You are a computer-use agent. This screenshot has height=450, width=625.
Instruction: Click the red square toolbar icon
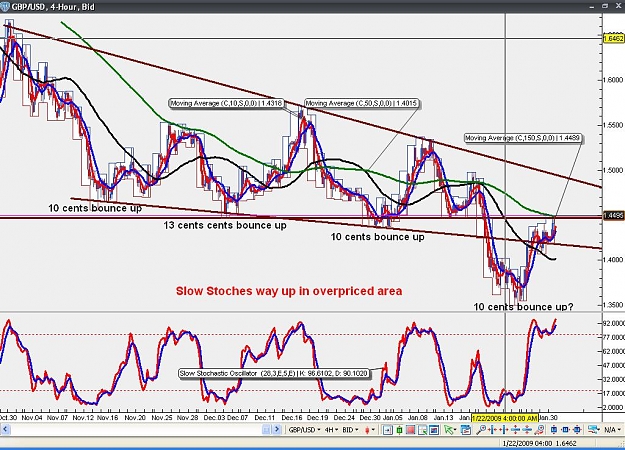point(411,430)
